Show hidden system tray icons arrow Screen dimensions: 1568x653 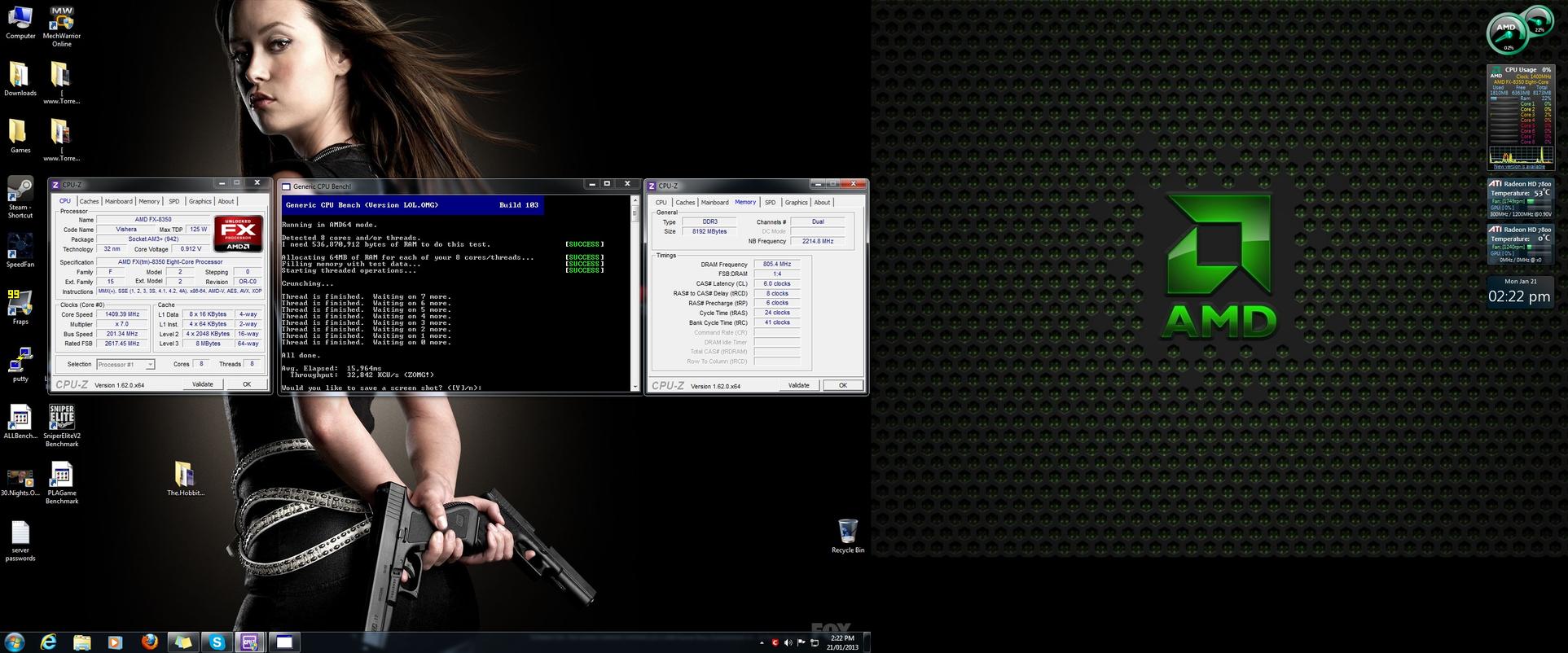[762, 642]
